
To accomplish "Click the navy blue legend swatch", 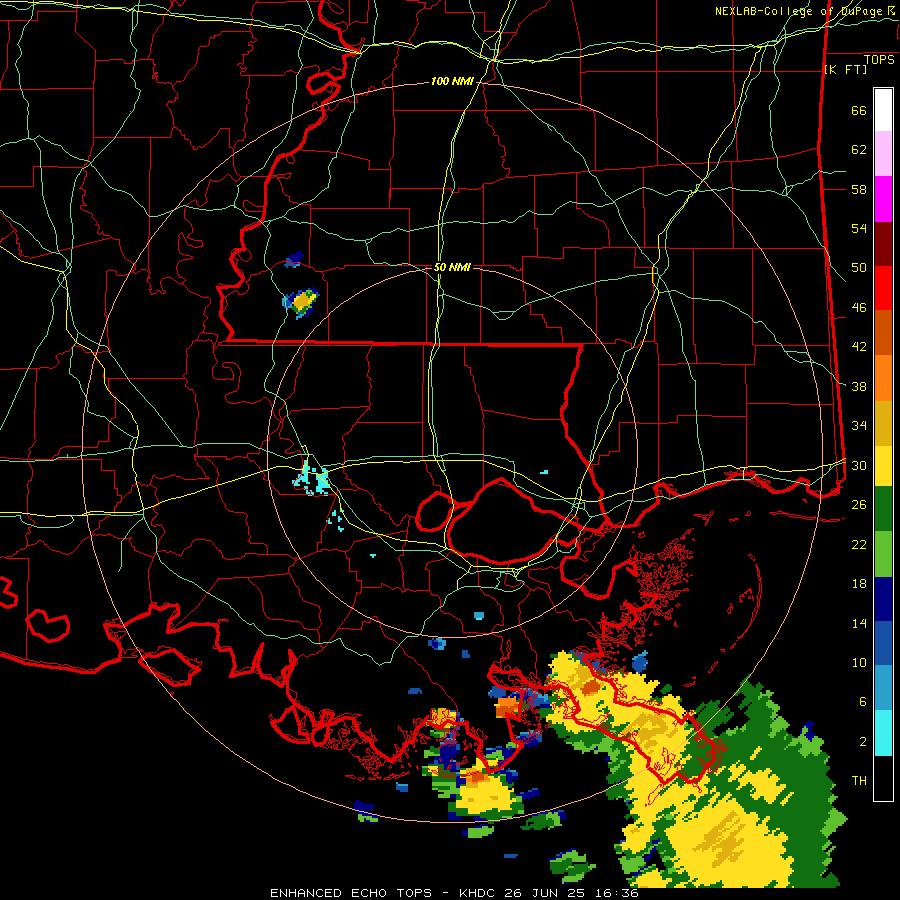I will (x=883, y=599).
